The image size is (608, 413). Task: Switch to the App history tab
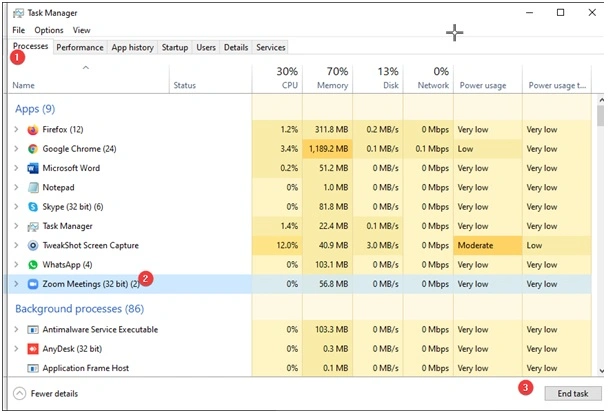133,47
